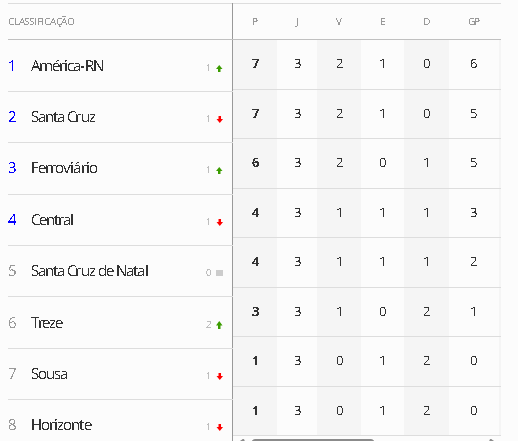The height and width of the screenshot is (441, 518).
Task: Open the América-RN team link
Action: click(67, 66)
